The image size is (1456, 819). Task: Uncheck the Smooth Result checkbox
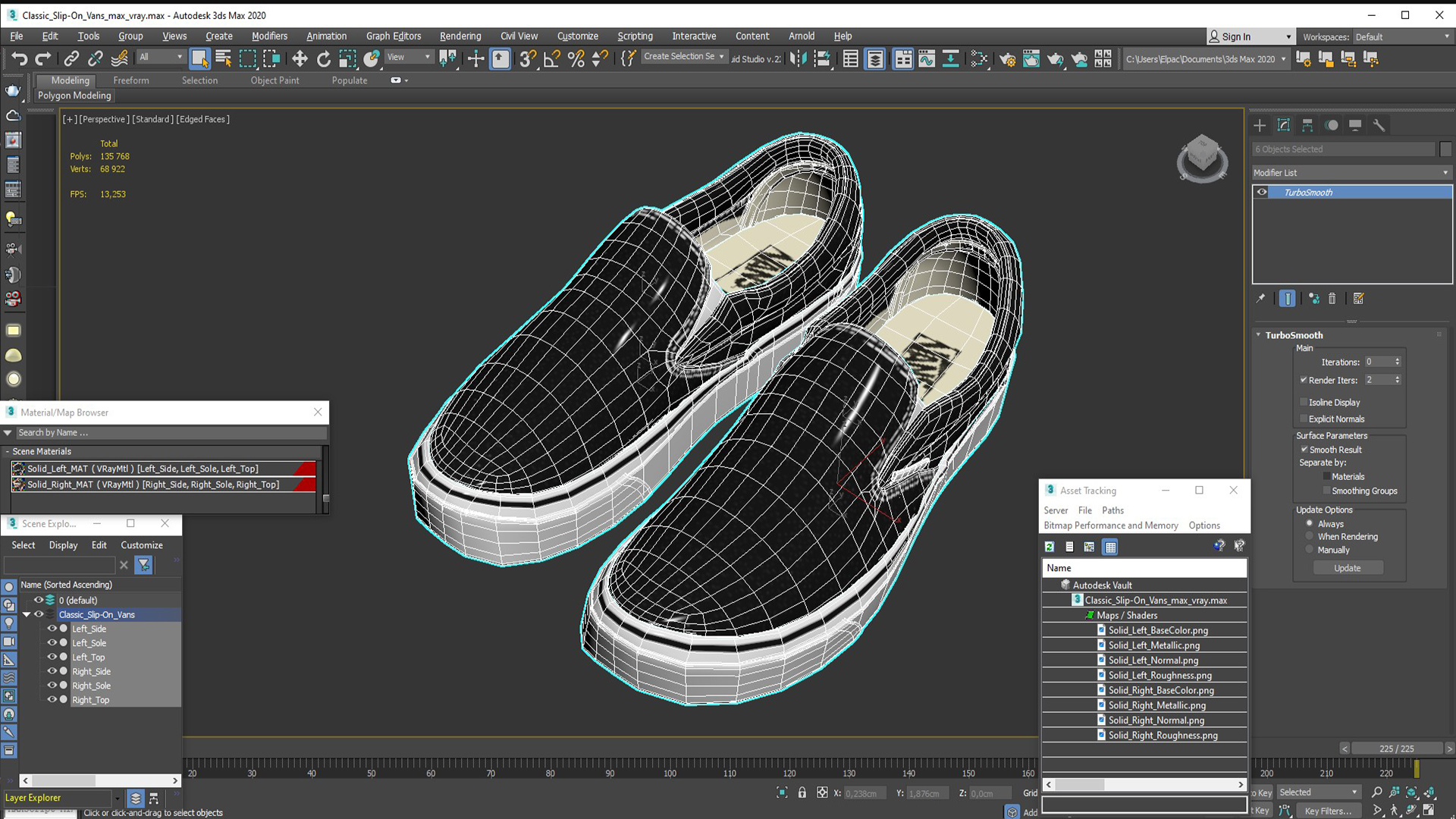[1304, 450]
